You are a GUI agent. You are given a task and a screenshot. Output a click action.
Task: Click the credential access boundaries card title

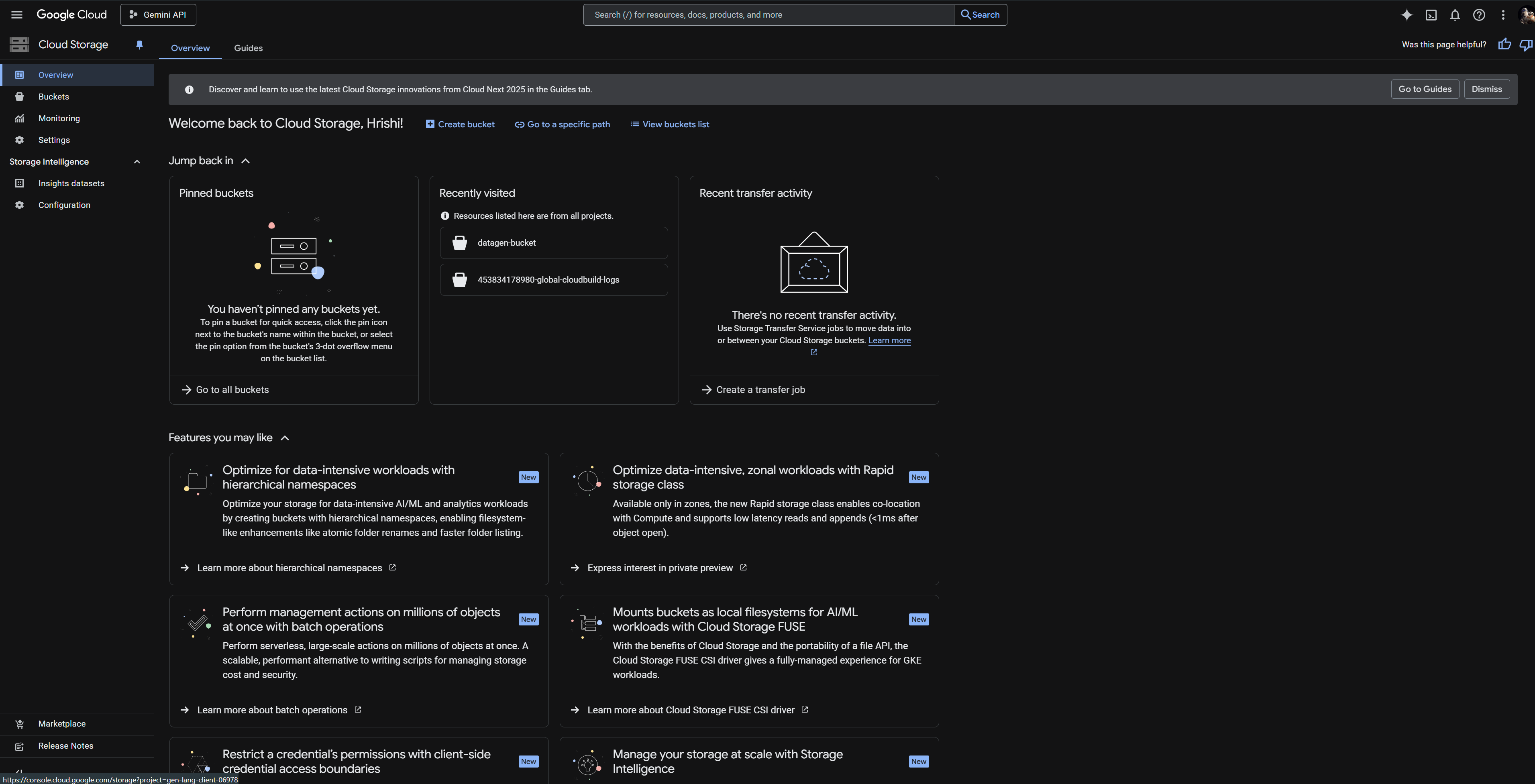tap(356, 762)
